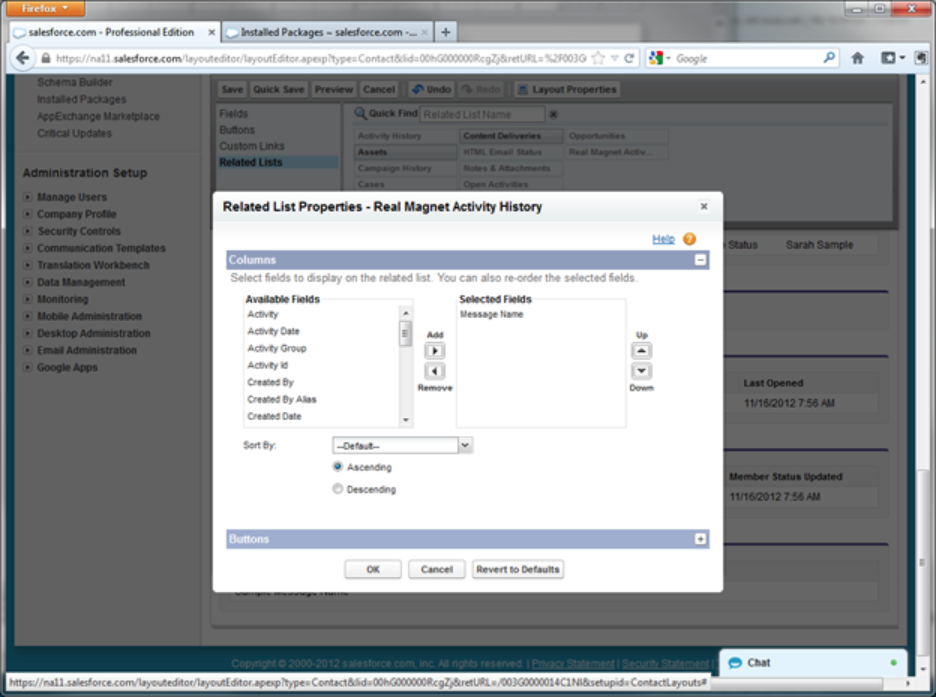Image resolution: width=936 pixels, height=697 pixels.
Task: Click the Available Fields scroll down arrow
Action: click(406, 420)
